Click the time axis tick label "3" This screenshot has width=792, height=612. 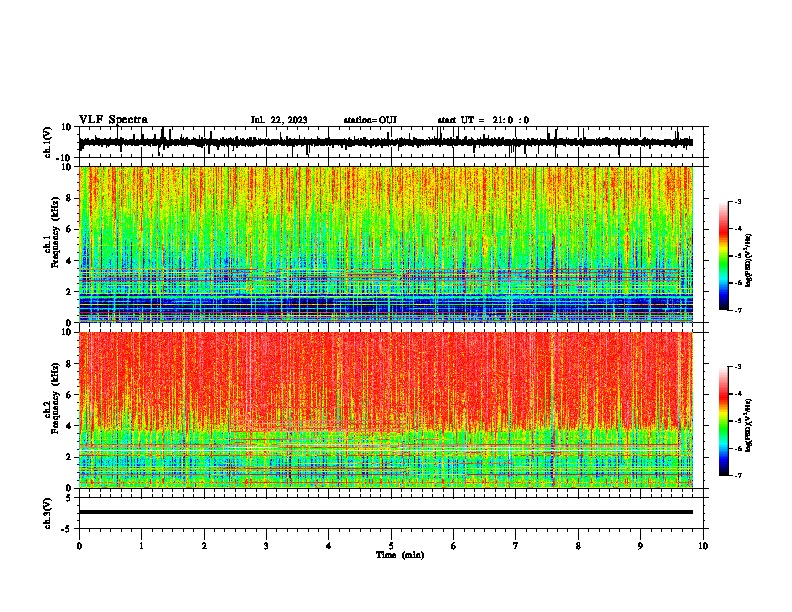(266, 546)
